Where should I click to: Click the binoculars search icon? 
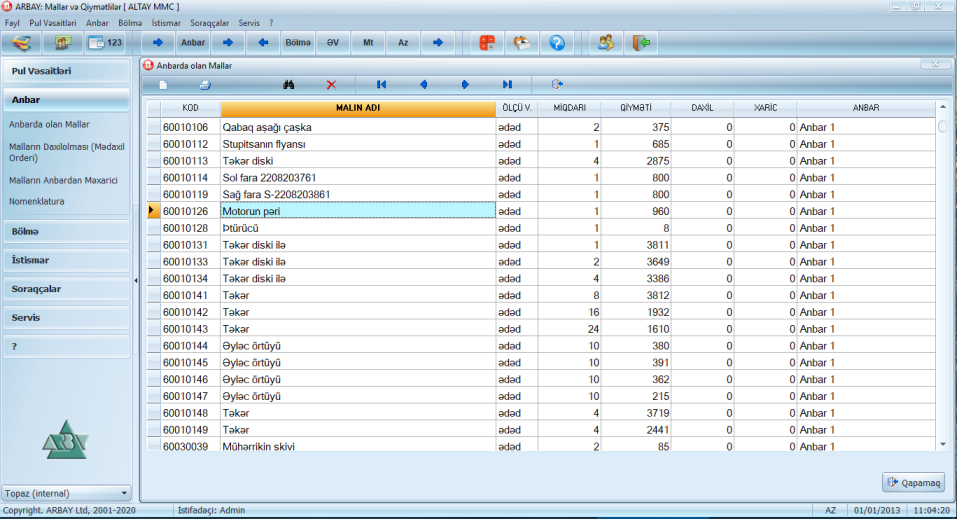click(x=289, y=85)
